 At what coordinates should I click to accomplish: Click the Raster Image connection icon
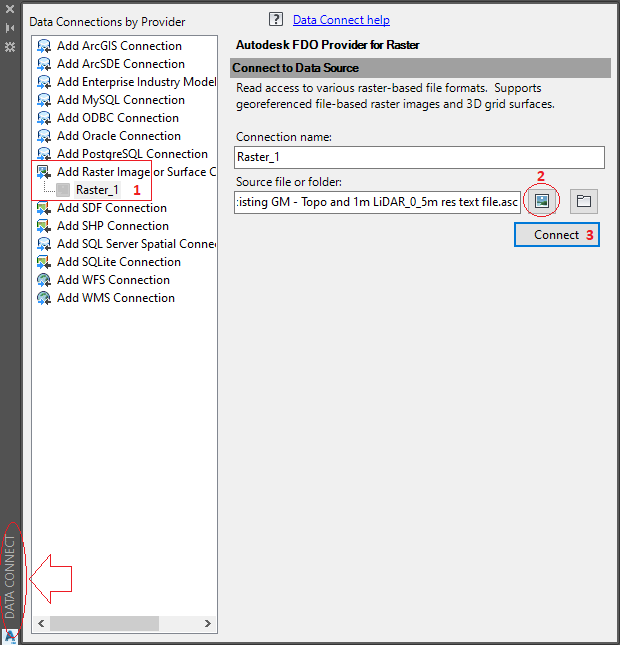coord(44,172)
